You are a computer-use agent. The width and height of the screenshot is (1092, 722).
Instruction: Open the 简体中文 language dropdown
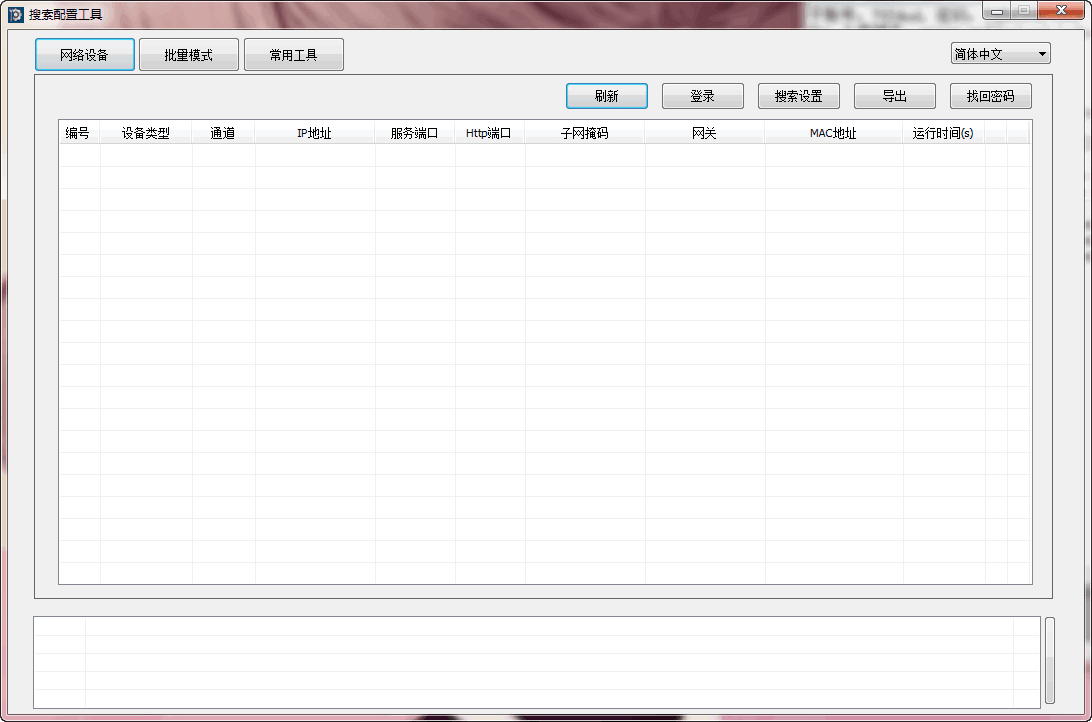point(1000,52)
